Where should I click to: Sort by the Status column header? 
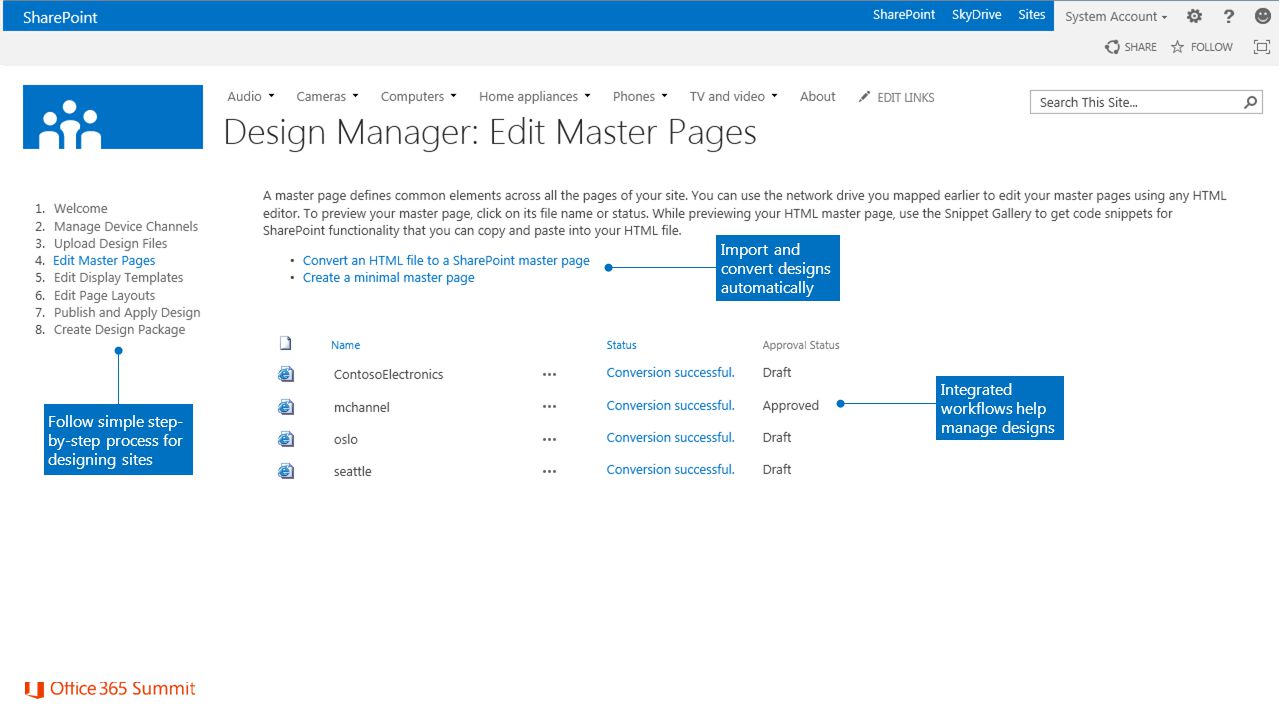621,345
